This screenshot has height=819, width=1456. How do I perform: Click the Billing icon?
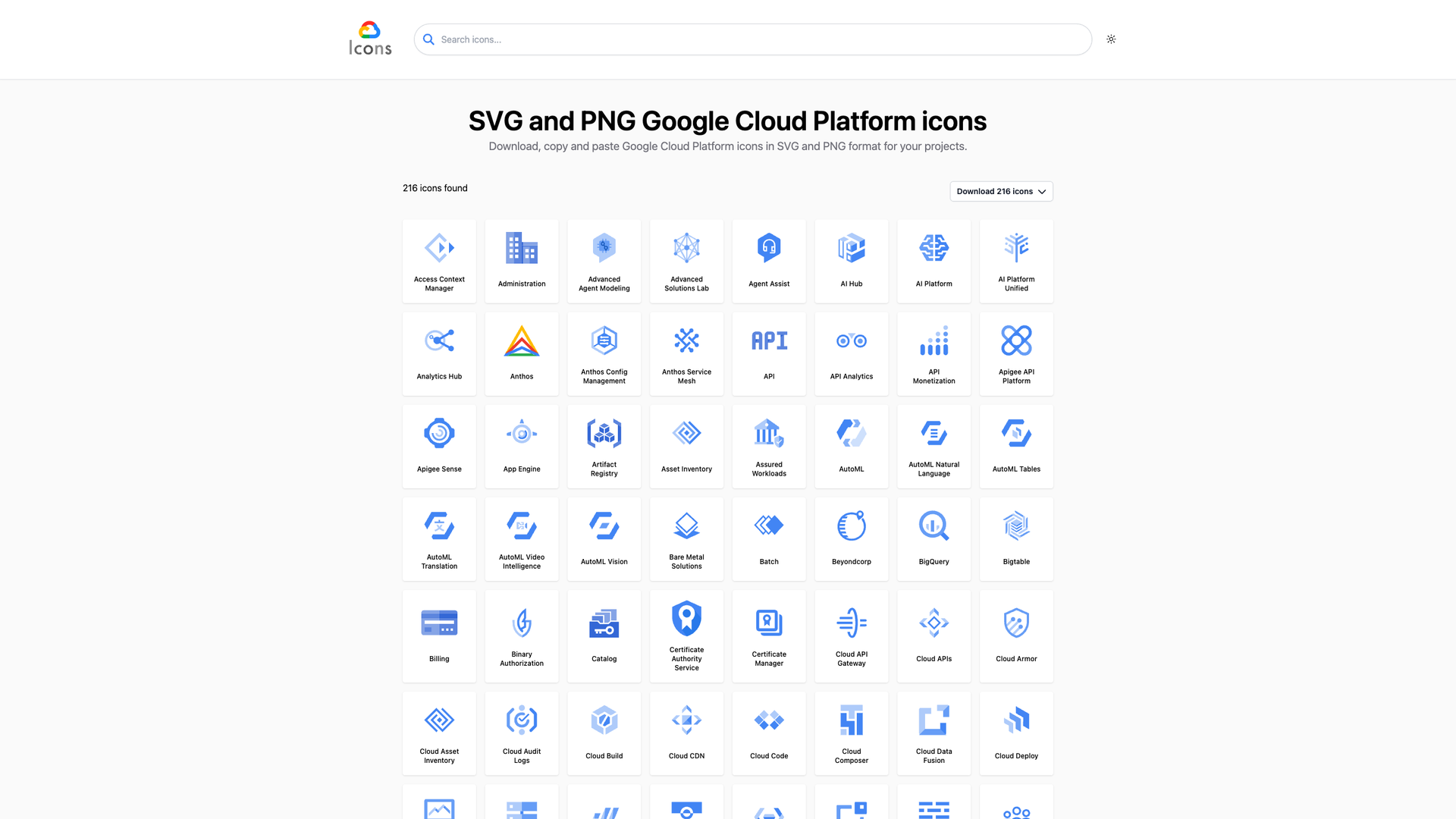pos(438,622)
